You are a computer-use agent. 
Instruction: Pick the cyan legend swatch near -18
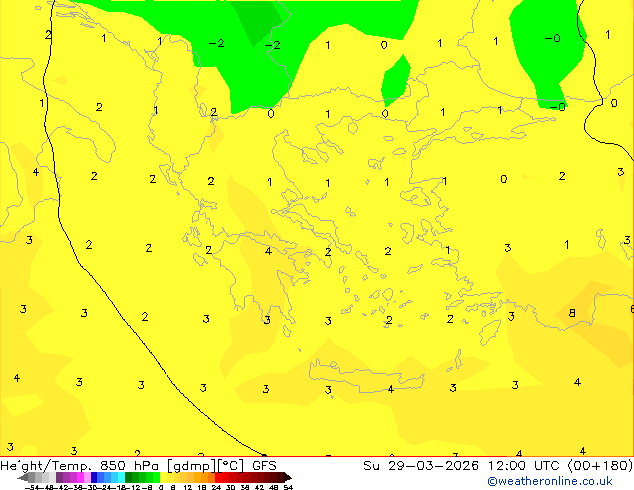(121, 477)
